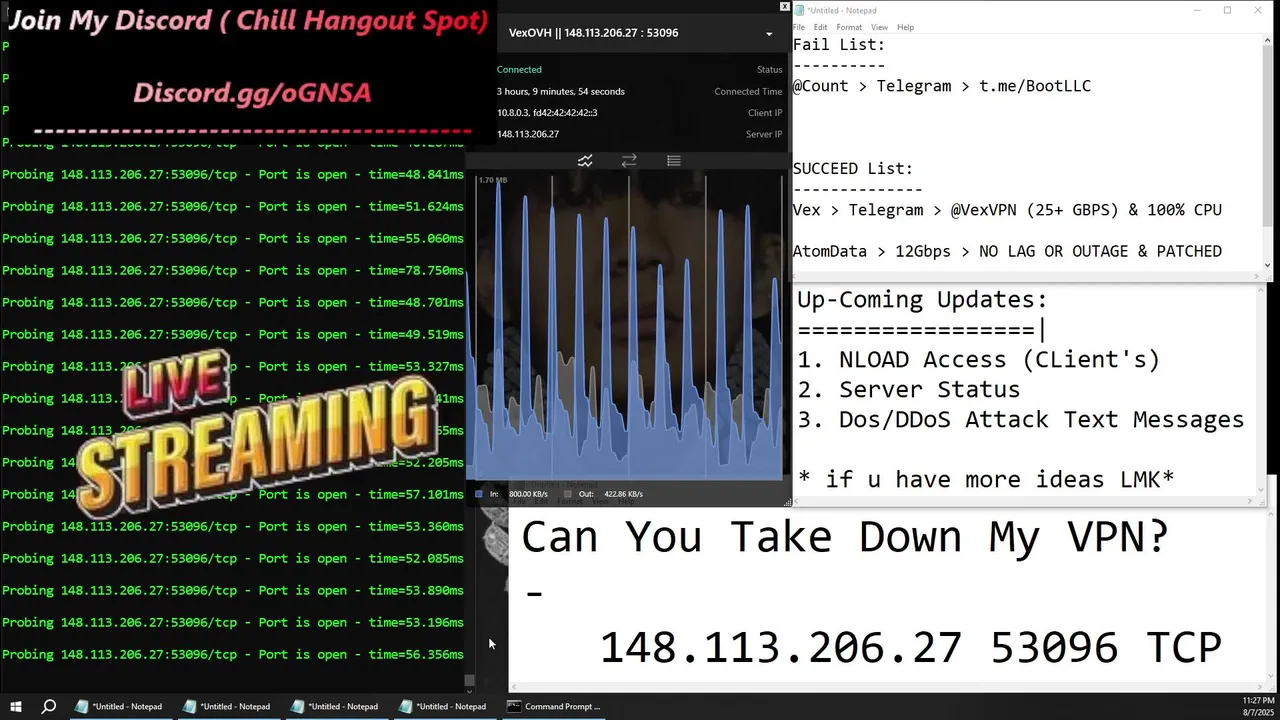
Task: Click the Client IP value '10.8.0.3'
Action: (x=547, y=113)
